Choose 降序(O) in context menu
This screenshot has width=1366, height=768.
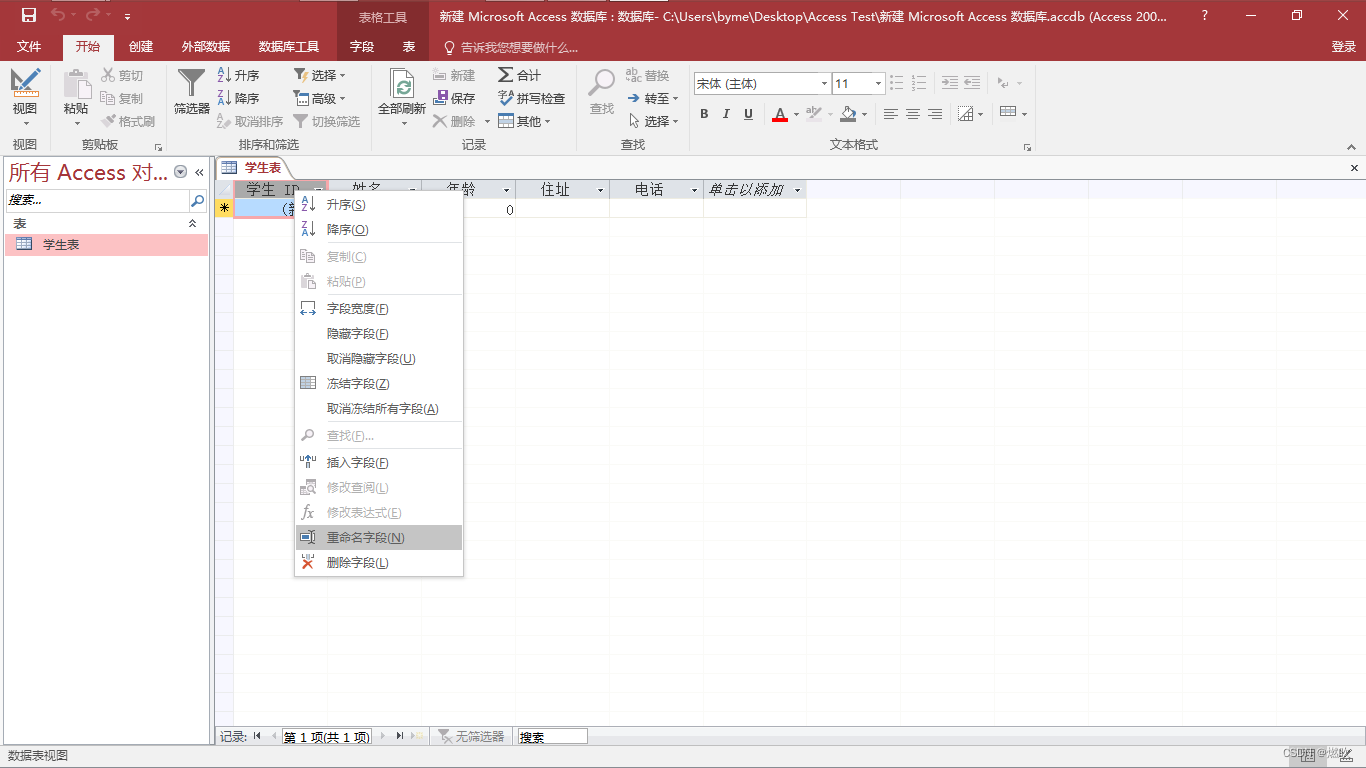click(379, 230)
